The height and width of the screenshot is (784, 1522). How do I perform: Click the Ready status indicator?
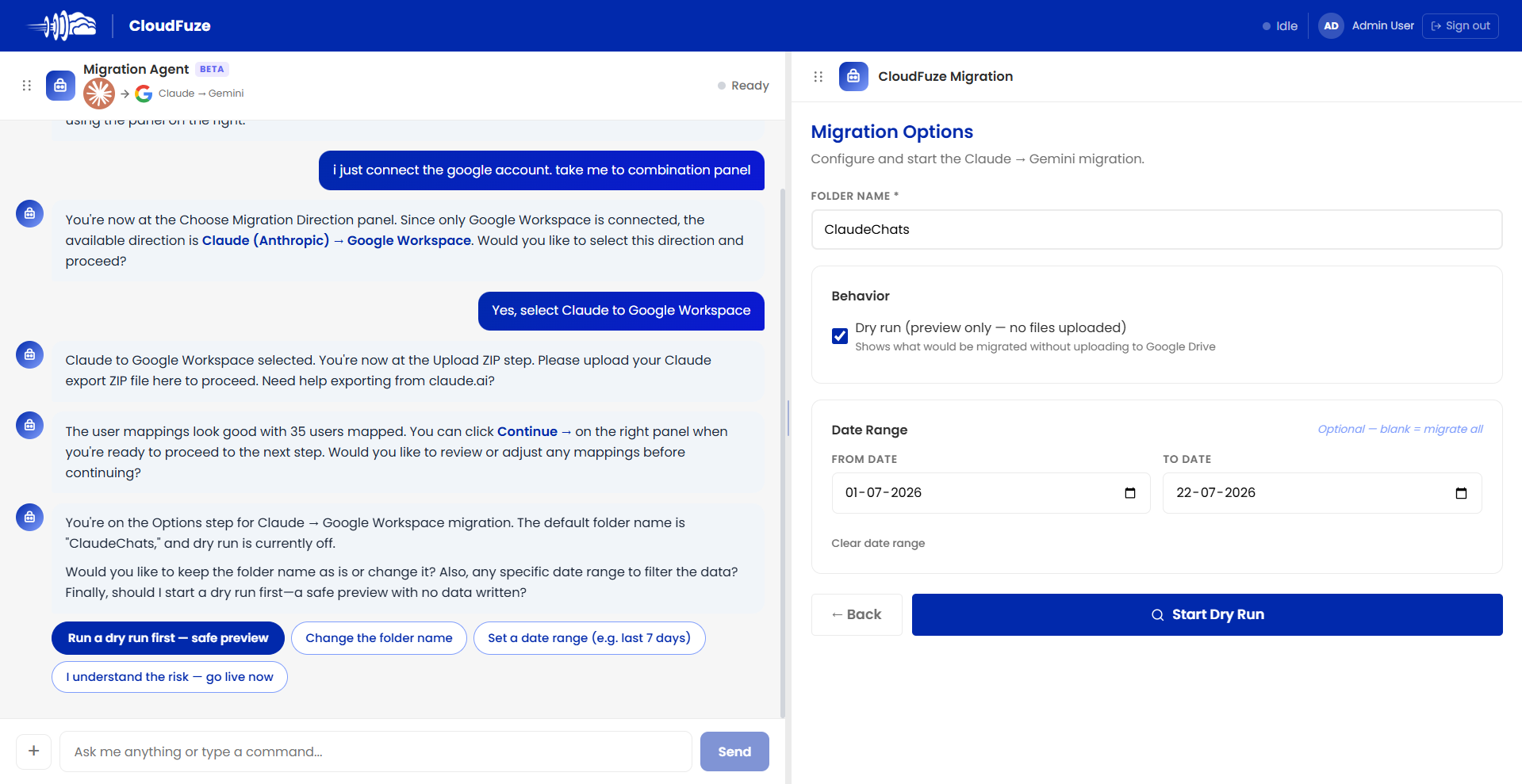coord(743,86)
